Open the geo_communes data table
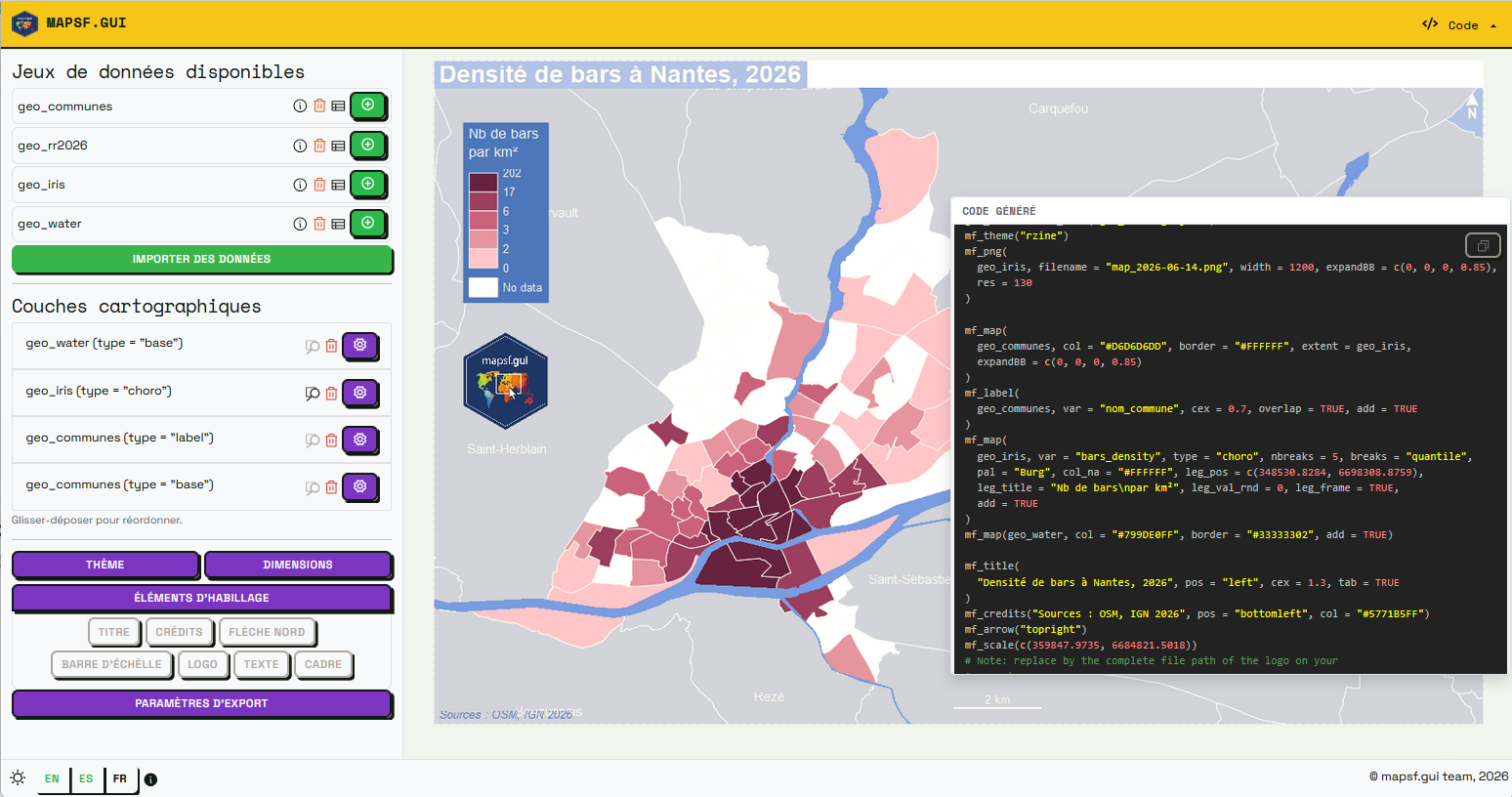Viewport: 1512px width, 797px height. (x=338, y=105)
